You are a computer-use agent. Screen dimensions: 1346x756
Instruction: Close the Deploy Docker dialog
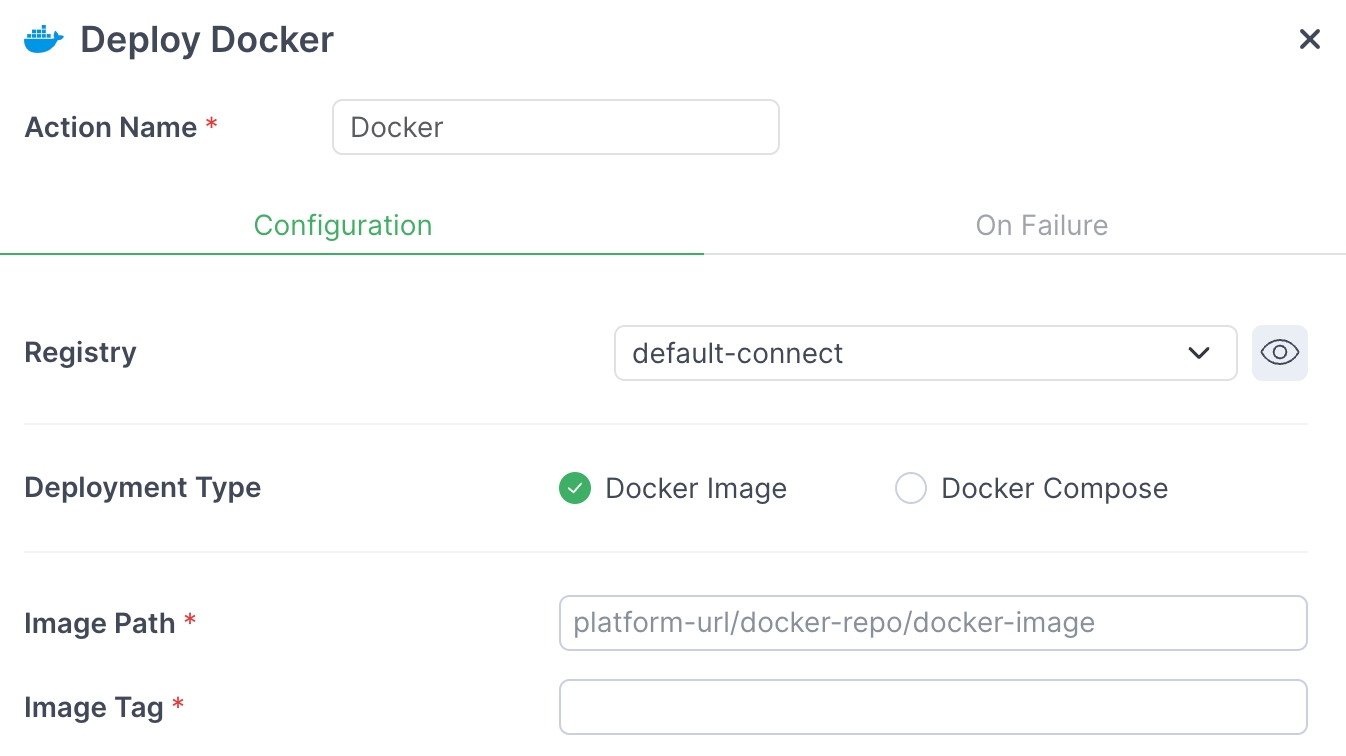point(1309,40)
